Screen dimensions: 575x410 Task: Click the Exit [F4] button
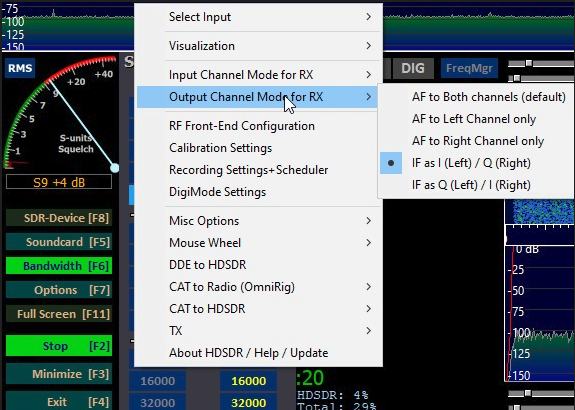point(59,402)
